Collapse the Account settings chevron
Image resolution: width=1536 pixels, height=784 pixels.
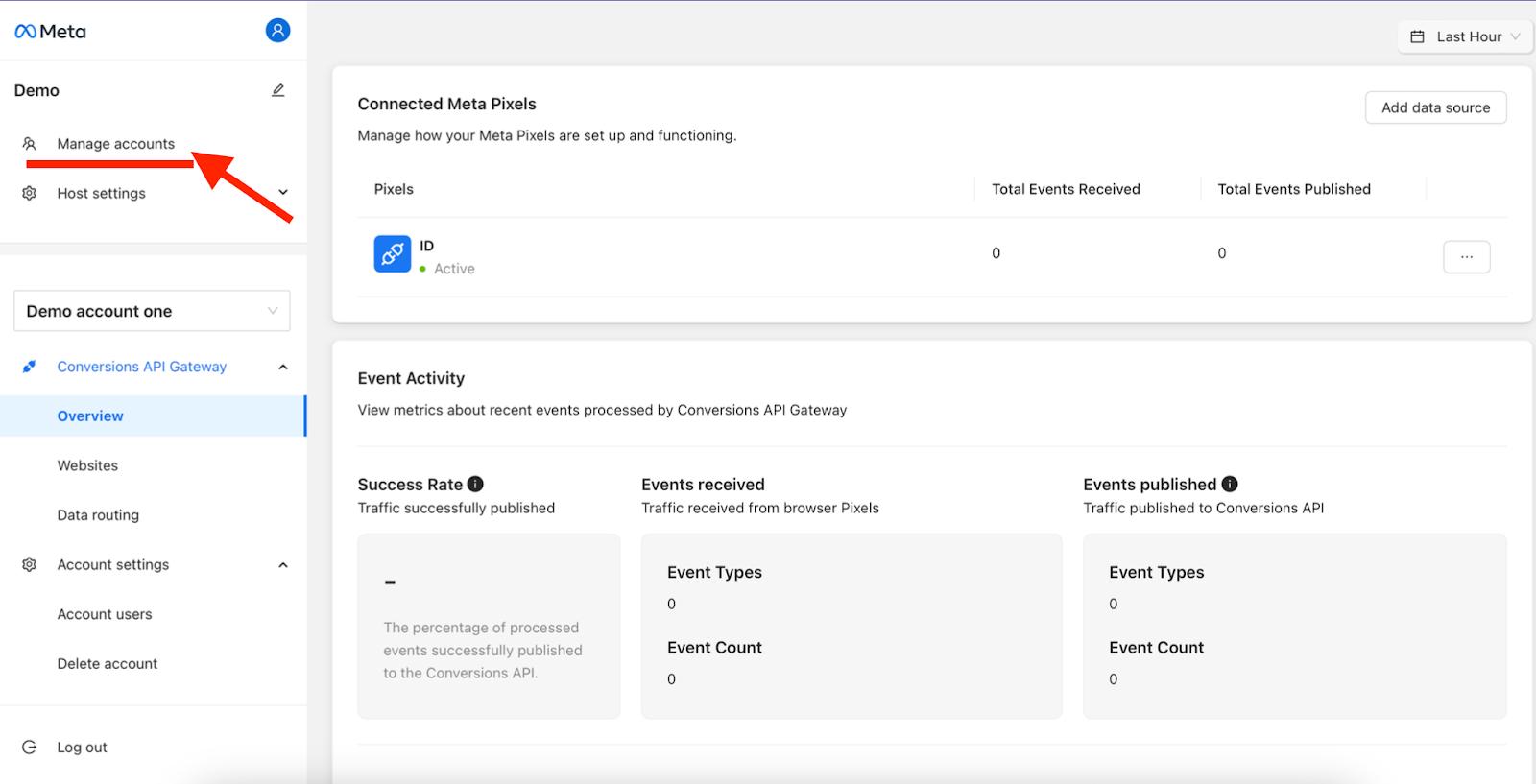pyautogui.click(x=283, y=564)
